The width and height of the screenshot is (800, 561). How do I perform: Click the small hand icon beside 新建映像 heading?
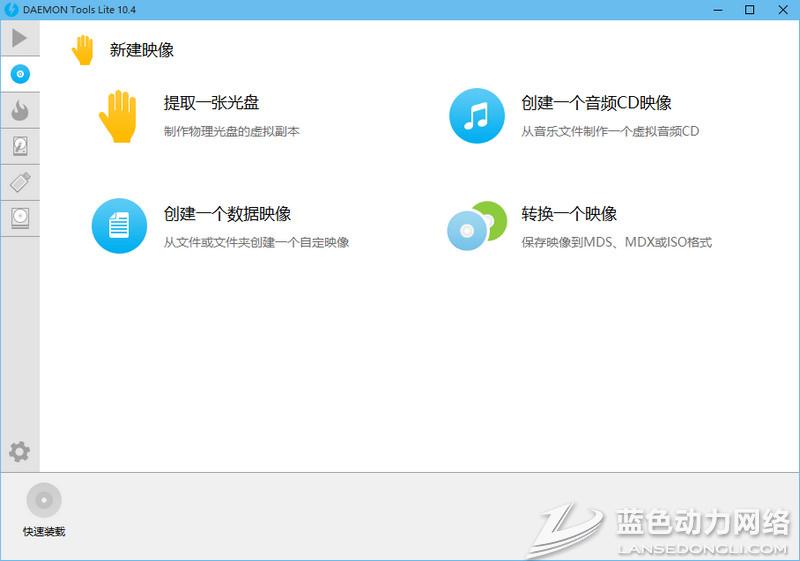coord(83,50)
